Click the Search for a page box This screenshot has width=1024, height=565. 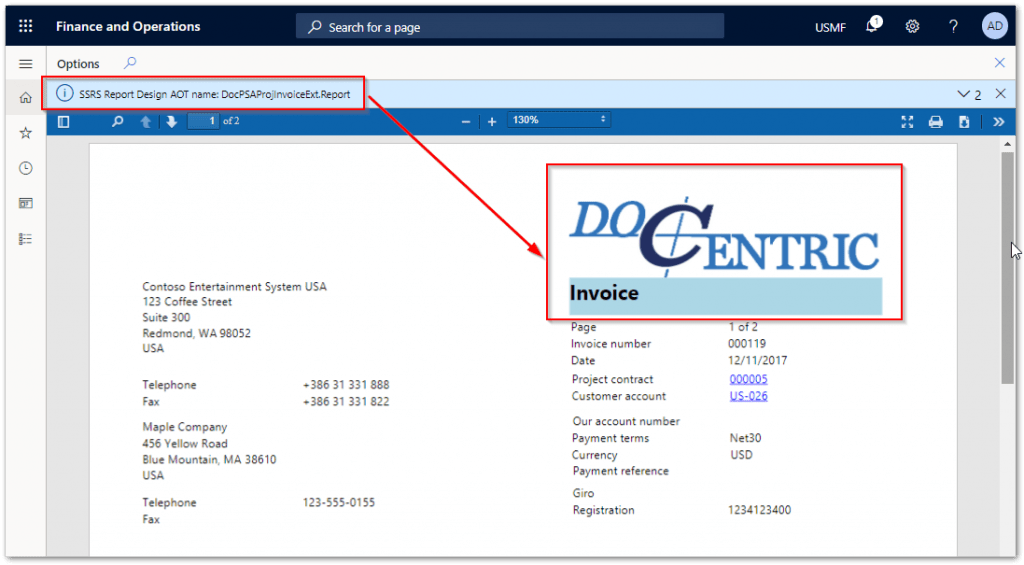pos(509,27)
